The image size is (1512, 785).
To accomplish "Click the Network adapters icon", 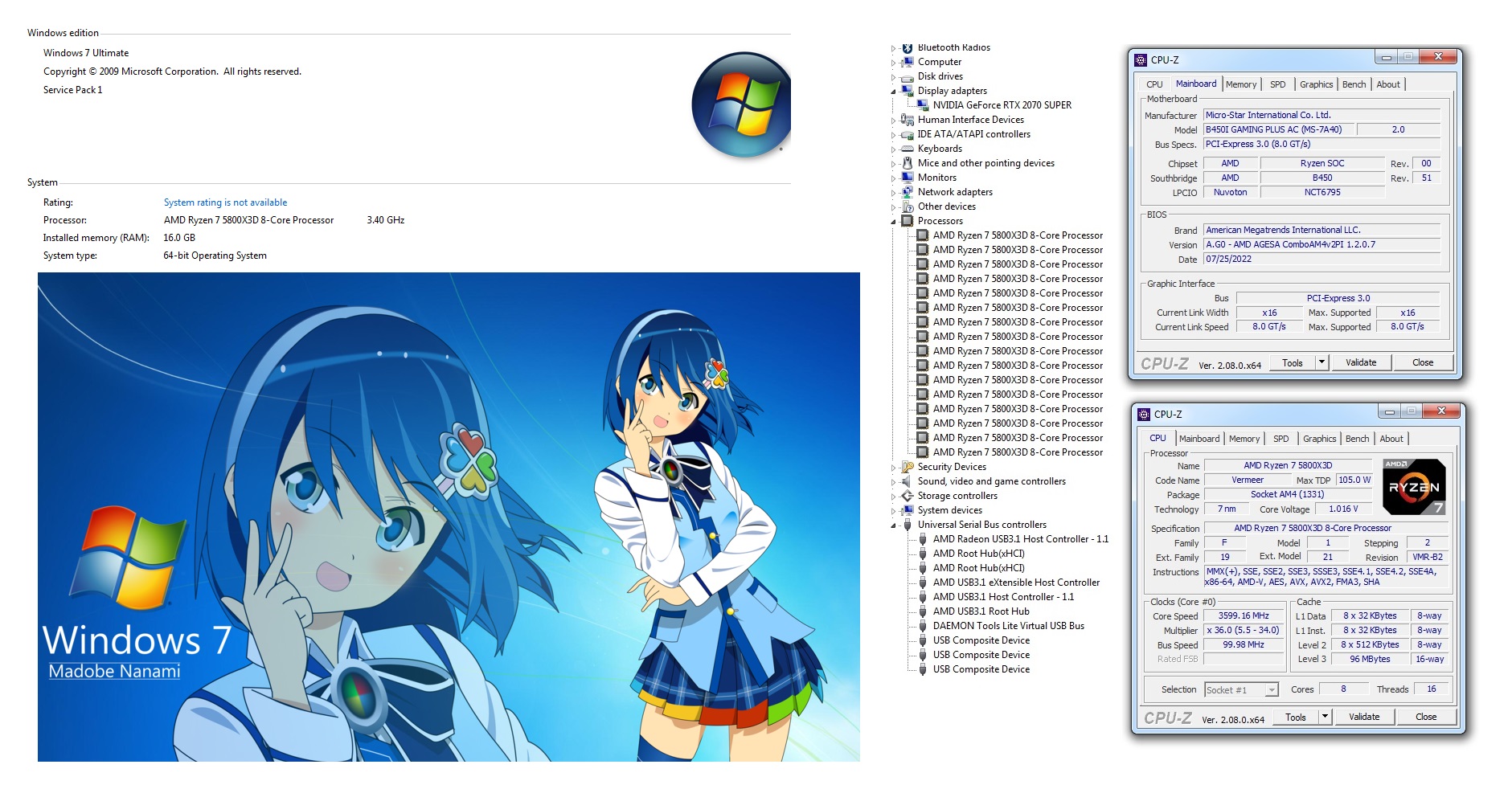I will click(x=908, y=192).
